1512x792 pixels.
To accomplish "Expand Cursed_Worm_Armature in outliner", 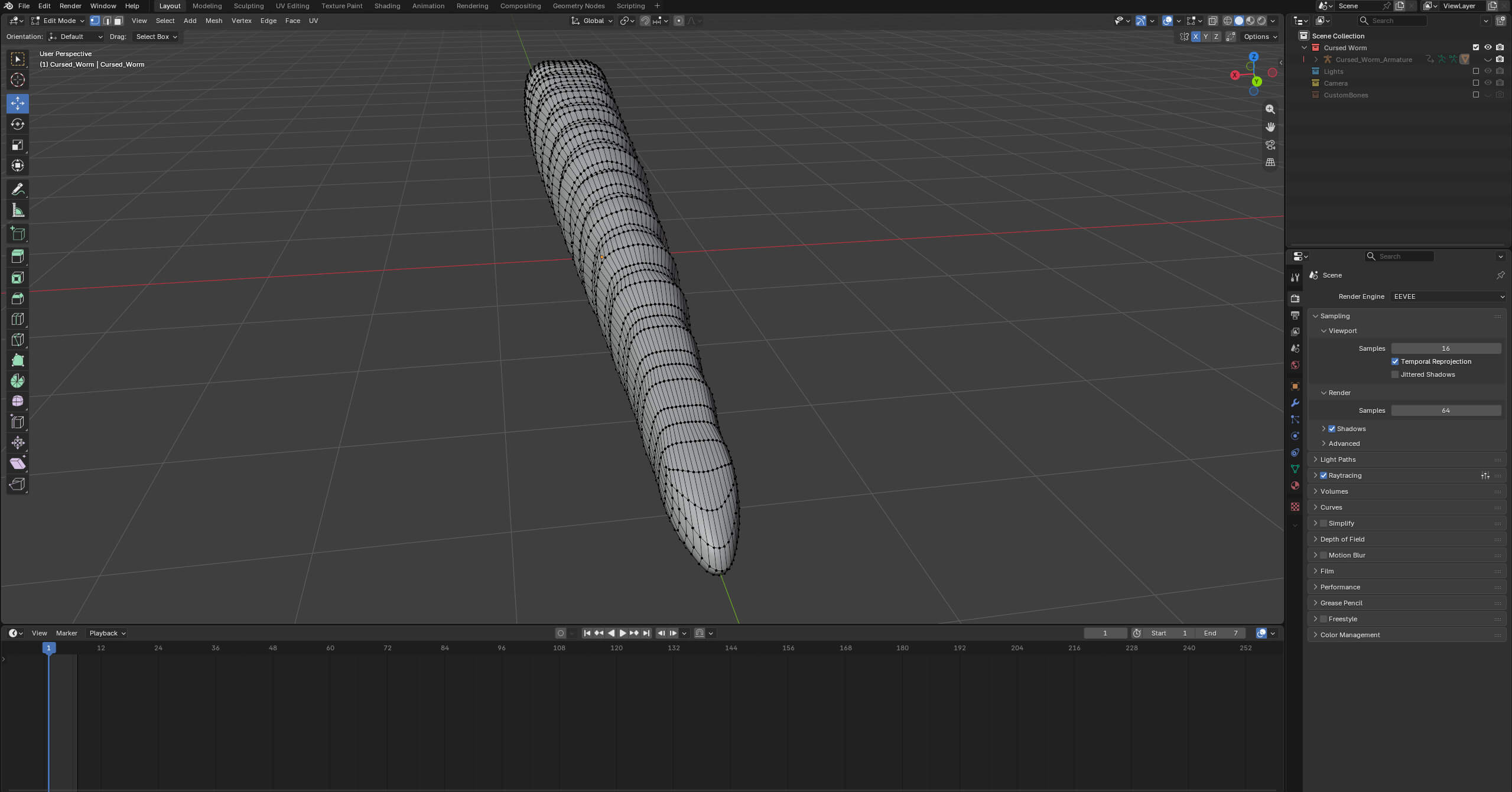I will pos(1316,60).
